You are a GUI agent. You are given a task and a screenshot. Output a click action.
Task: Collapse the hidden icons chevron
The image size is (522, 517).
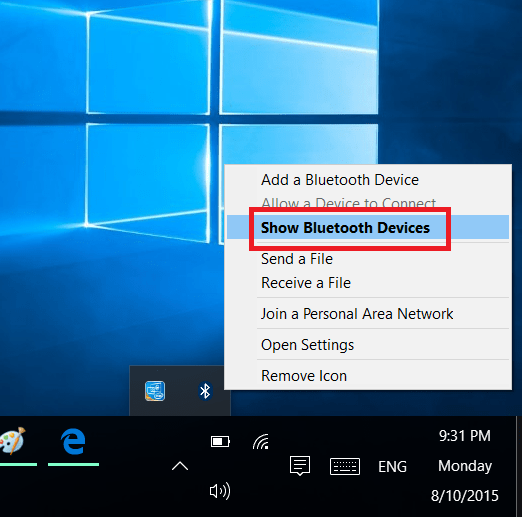180,466
